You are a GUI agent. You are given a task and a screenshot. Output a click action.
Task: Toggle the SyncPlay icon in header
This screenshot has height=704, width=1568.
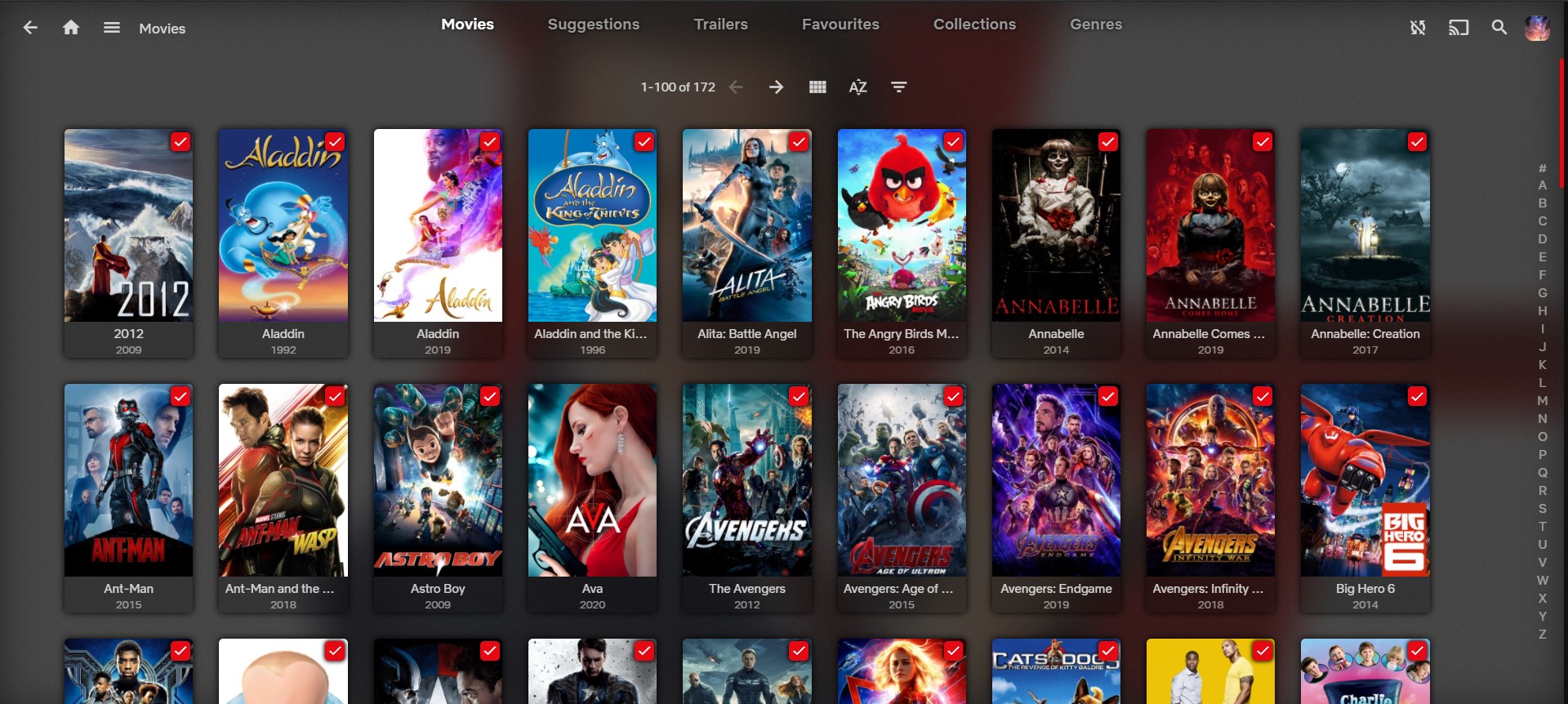point(1418,28)
